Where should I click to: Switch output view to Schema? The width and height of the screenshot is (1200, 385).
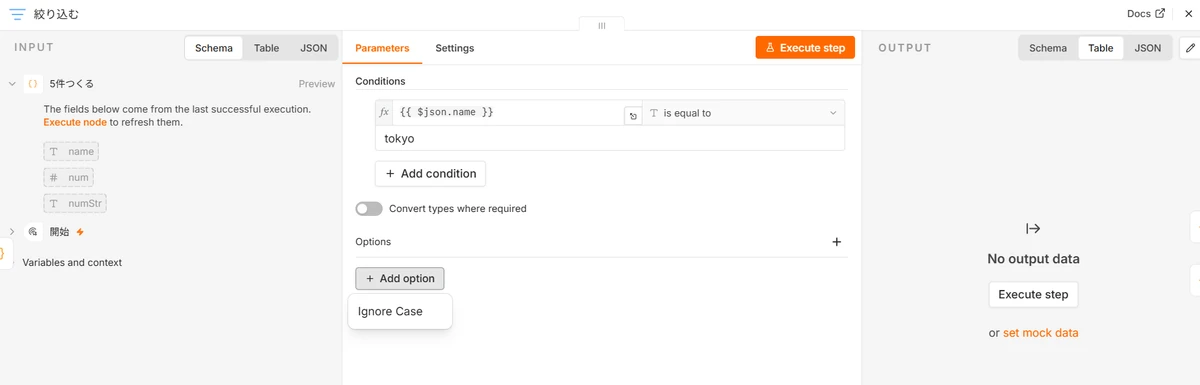(1048, 48)
